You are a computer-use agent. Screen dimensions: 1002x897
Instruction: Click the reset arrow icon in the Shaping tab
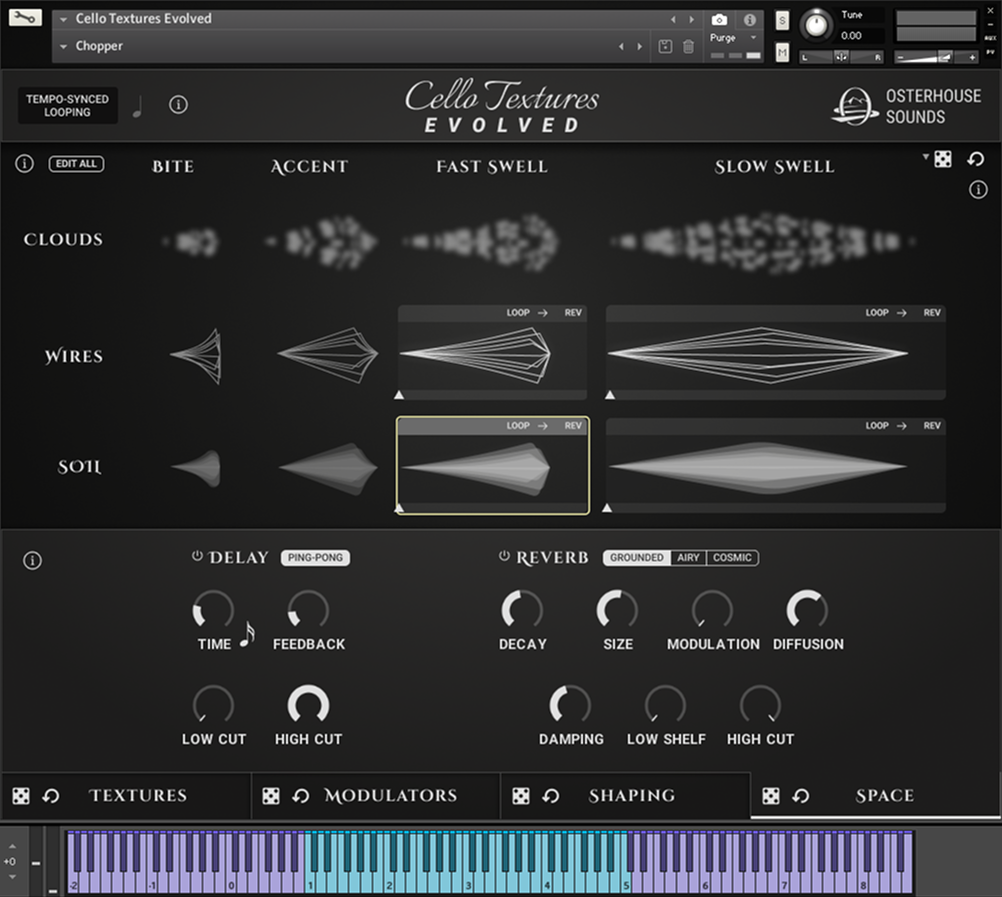pyautogui.click(x=551, y=796)
